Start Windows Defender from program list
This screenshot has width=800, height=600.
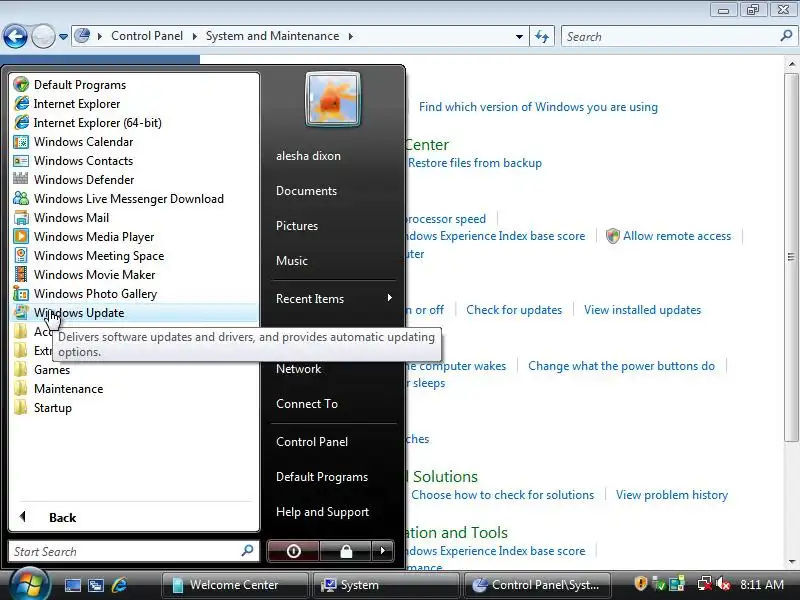84,180
